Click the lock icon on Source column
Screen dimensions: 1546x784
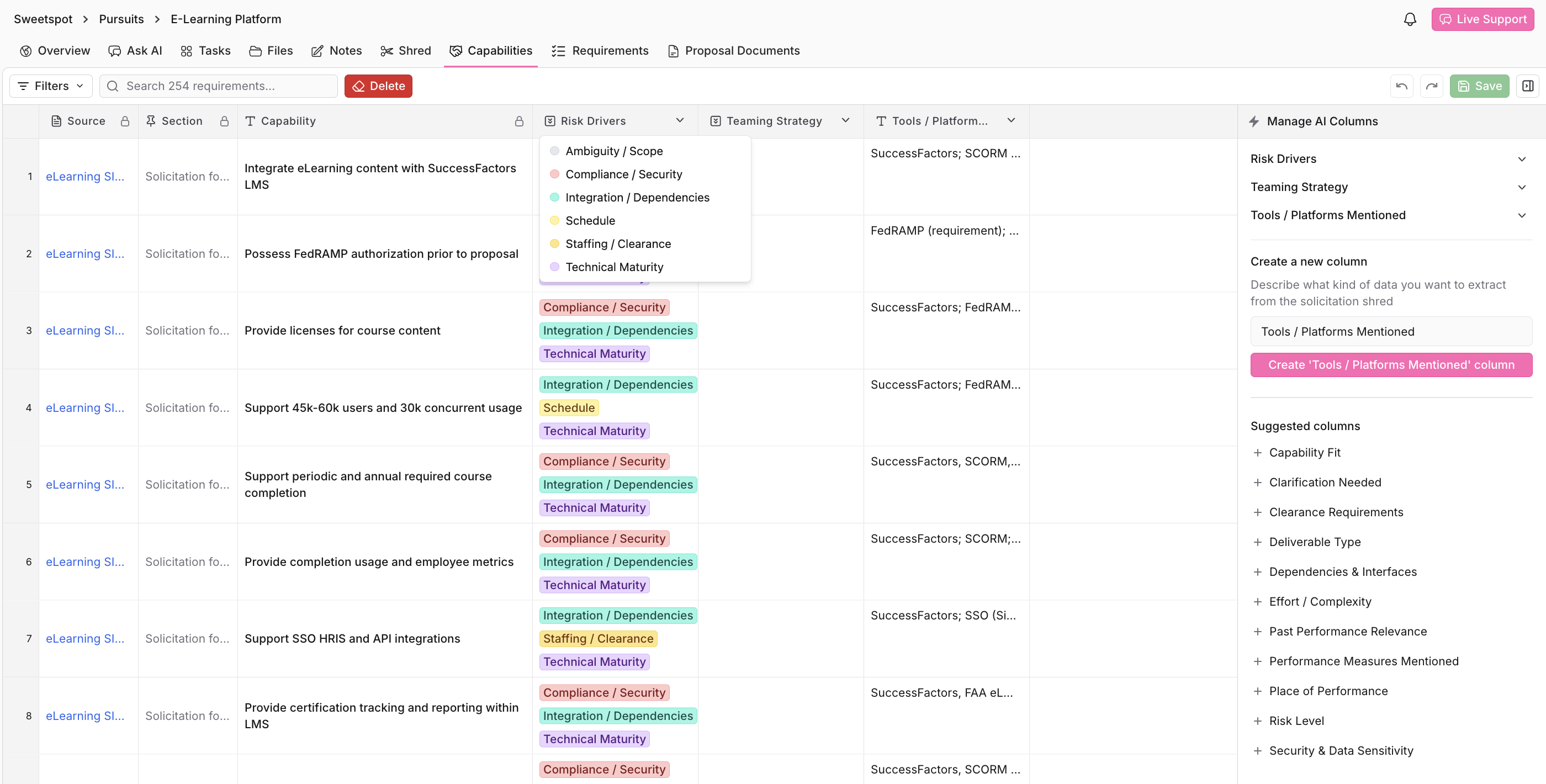(125, 121)
